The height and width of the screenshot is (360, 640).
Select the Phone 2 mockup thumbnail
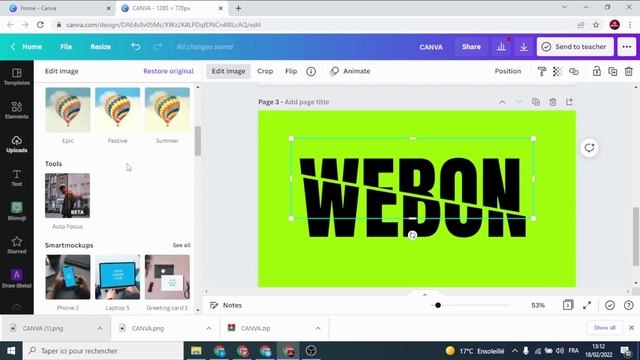pos(68,277)
